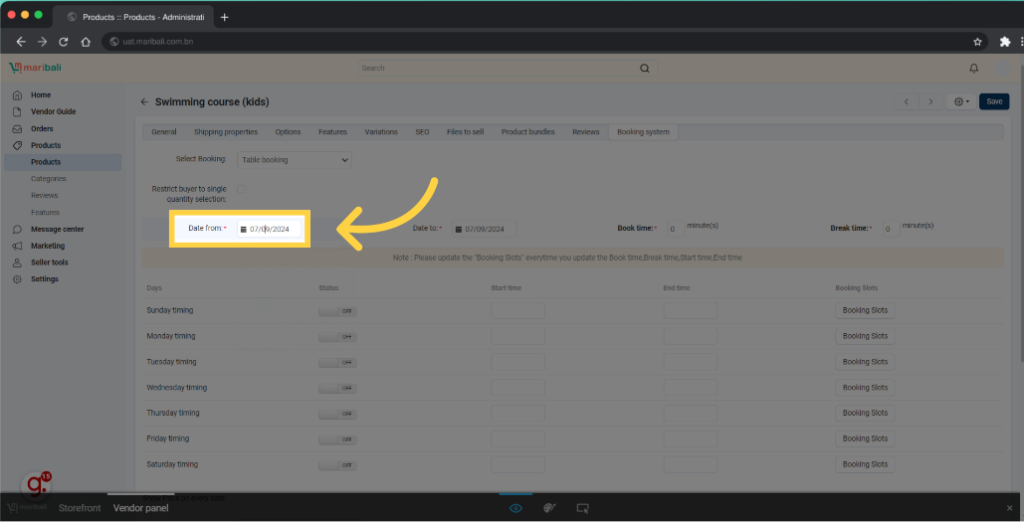Go to previous product with left chevron
Image resolution: width=1024 pixels, height=523 pixels.
906,102
